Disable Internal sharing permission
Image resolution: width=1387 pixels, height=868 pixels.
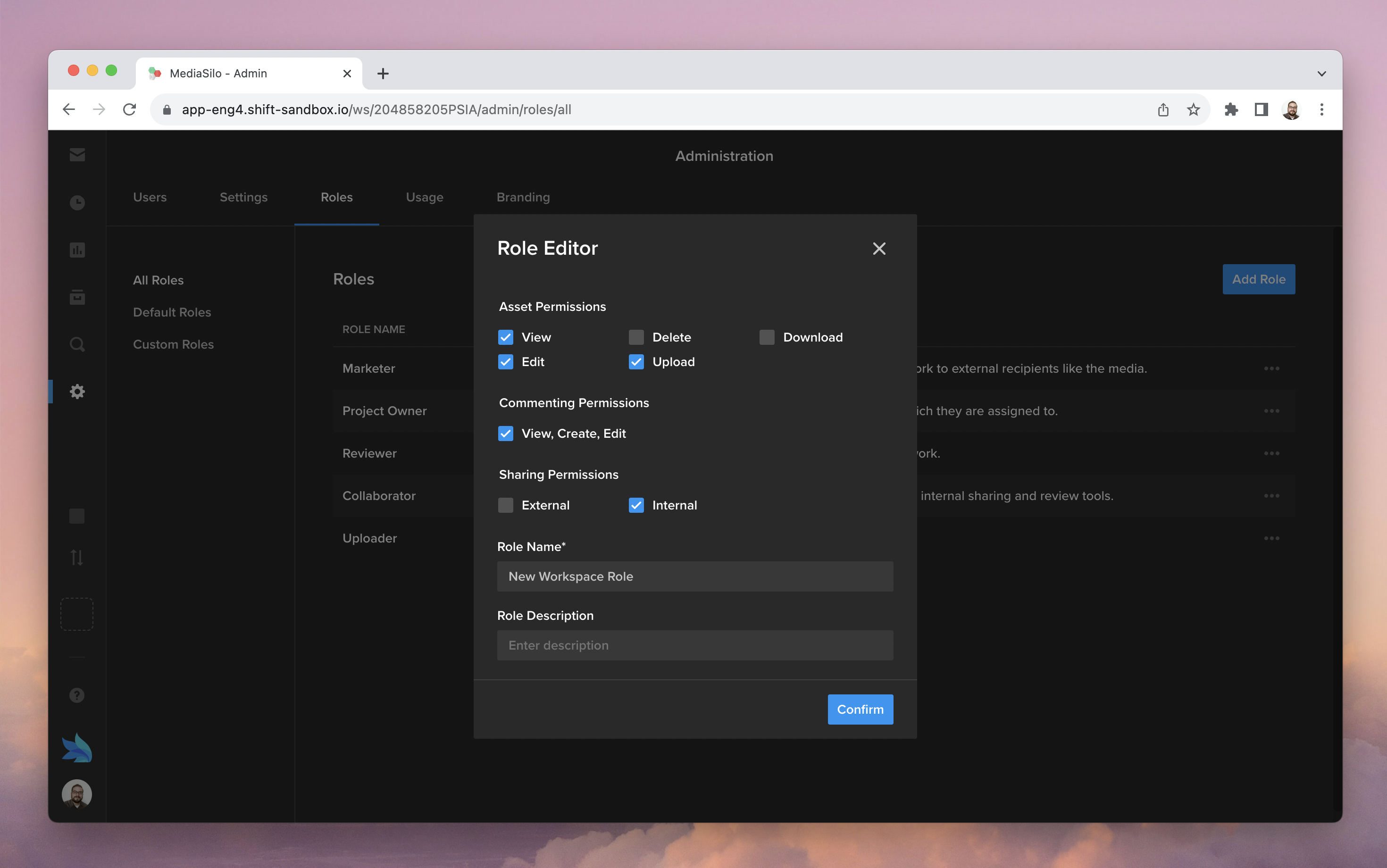pyautogui.click(x=636, y=505)
